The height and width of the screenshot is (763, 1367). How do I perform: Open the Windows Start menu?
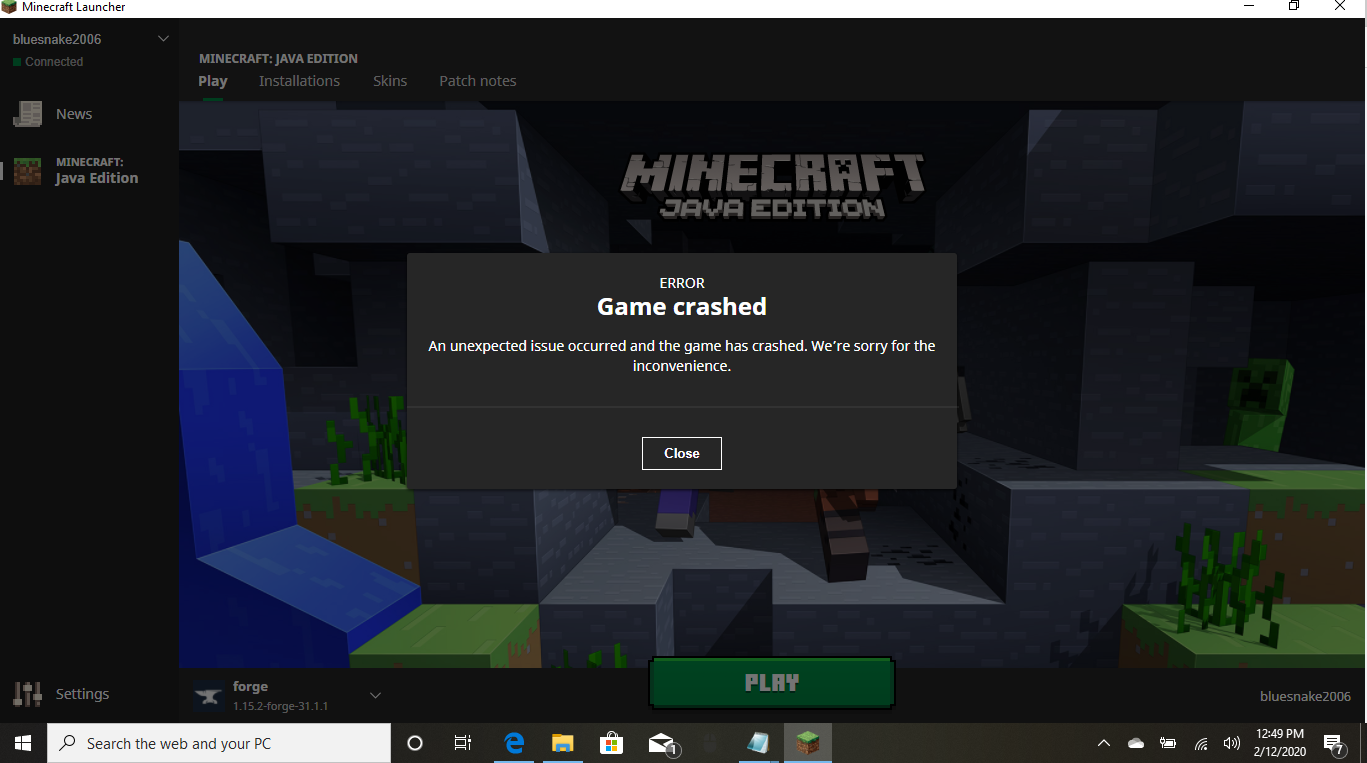(x=23, y=743)
